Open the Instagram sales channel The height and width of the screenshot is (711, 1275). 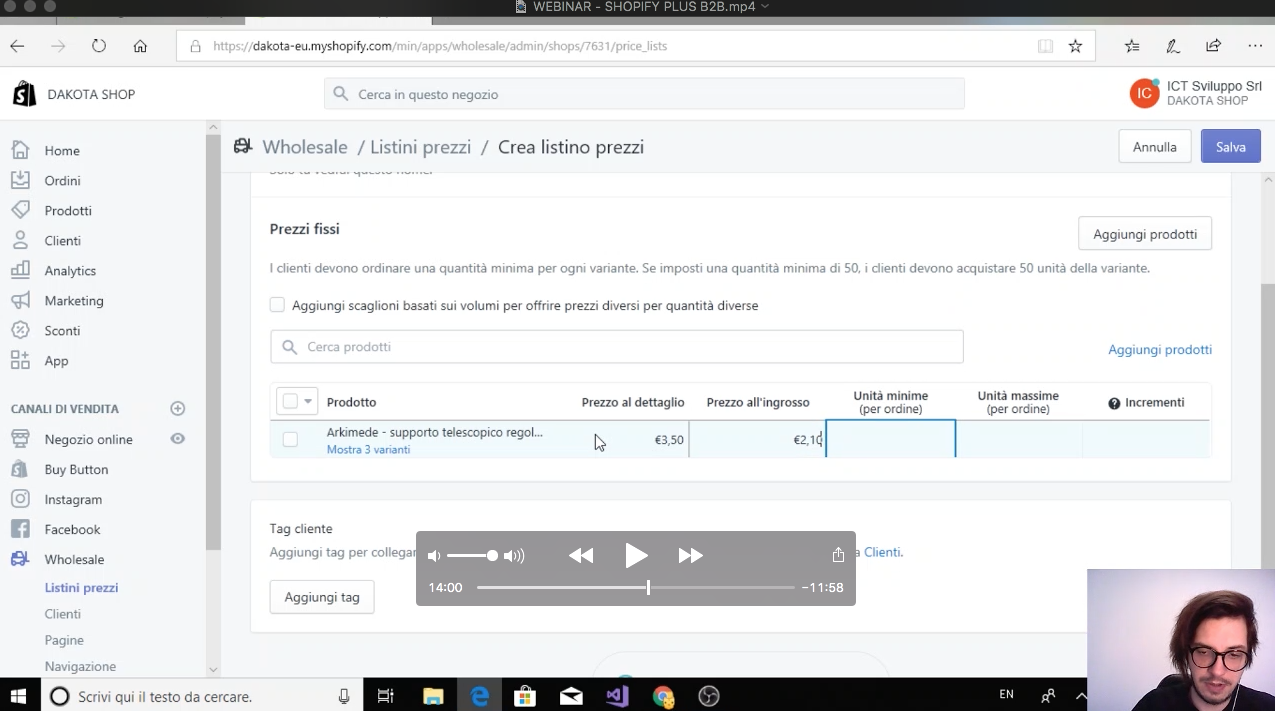tap(73, 499)
